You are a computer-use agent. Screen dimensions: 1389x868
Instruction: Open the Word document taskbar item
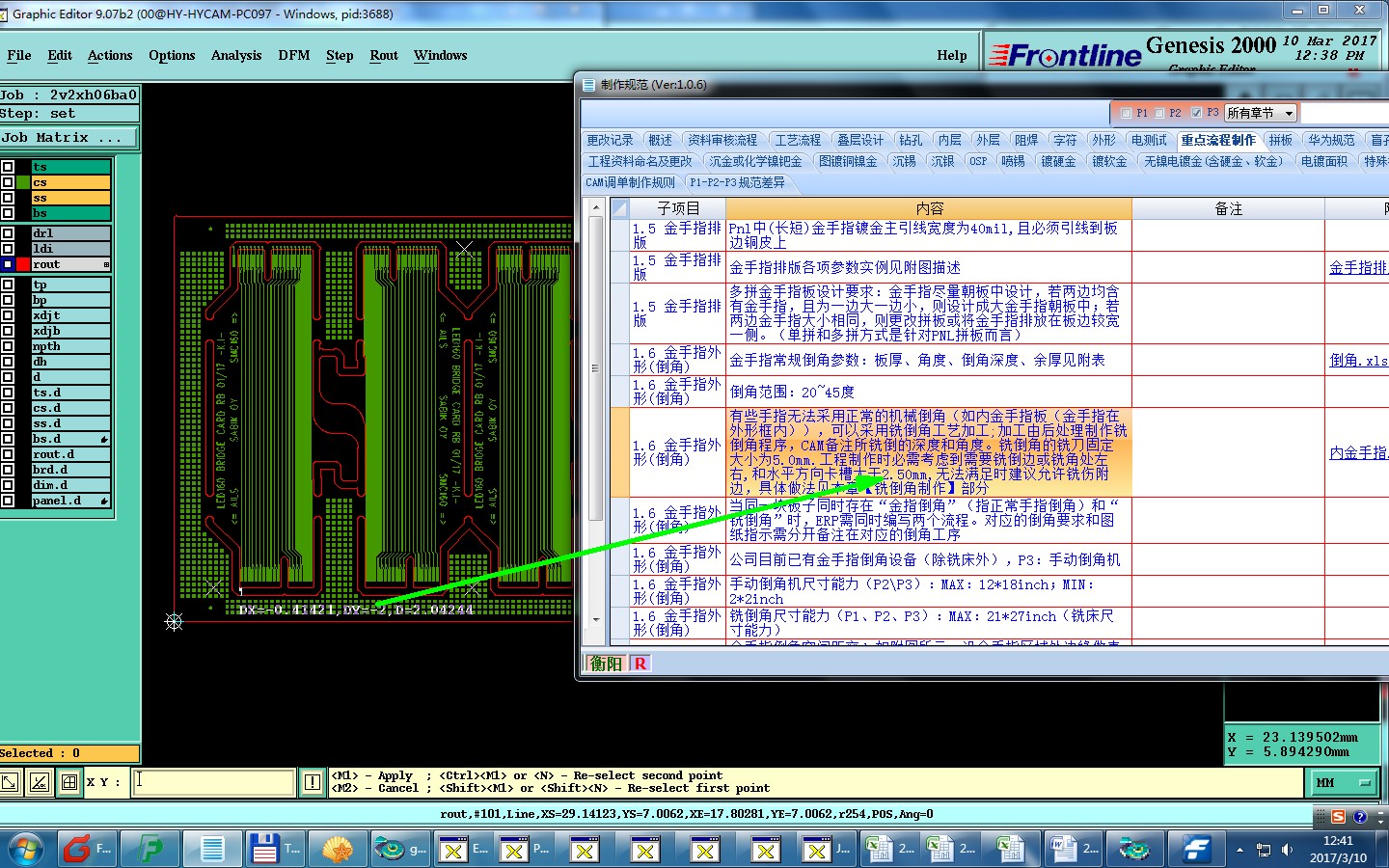click(1074, 849)
